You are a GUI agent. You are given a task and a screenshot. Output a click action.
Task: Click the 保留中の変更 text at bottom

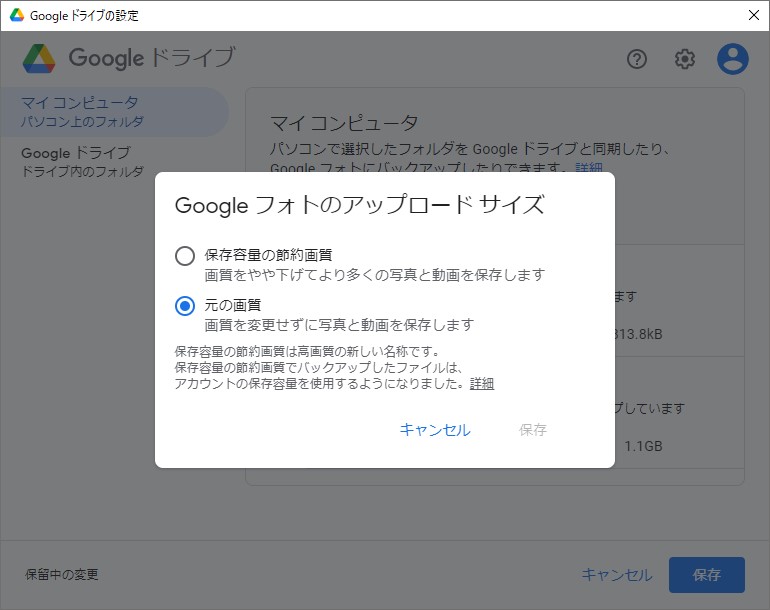tap(62, 574)
